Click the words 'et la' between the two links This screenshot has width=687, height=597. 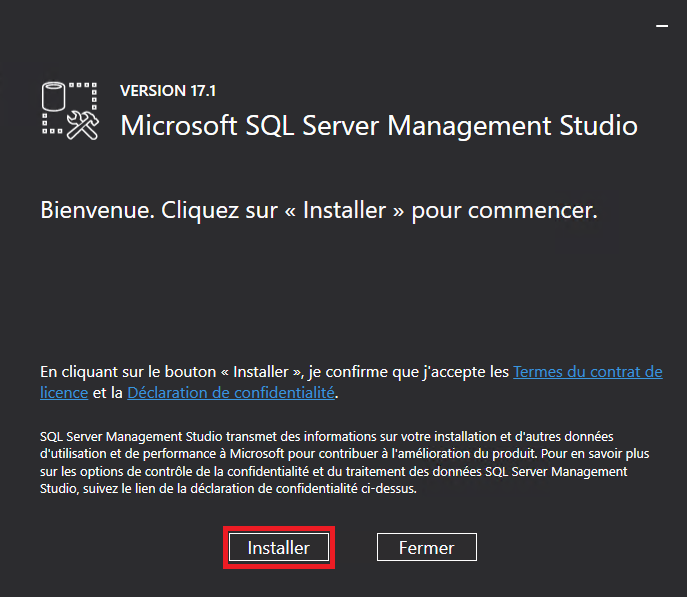[108, 393]
